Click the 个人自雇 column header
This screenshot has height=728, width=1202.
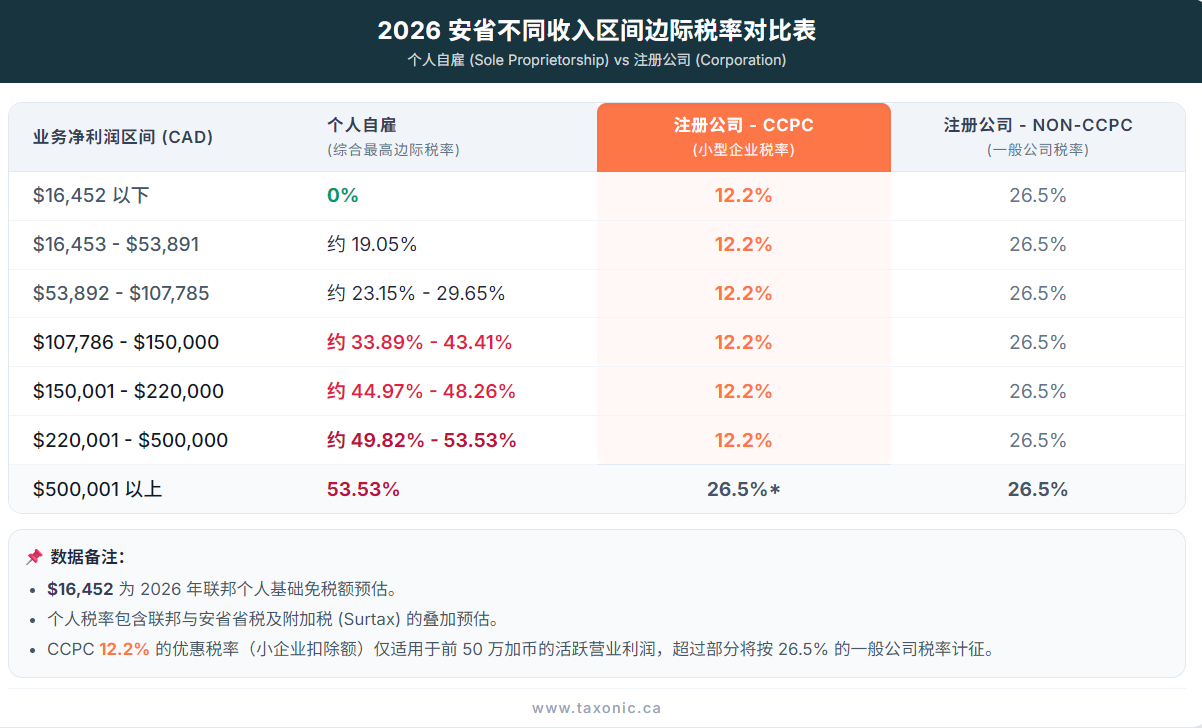362,126
